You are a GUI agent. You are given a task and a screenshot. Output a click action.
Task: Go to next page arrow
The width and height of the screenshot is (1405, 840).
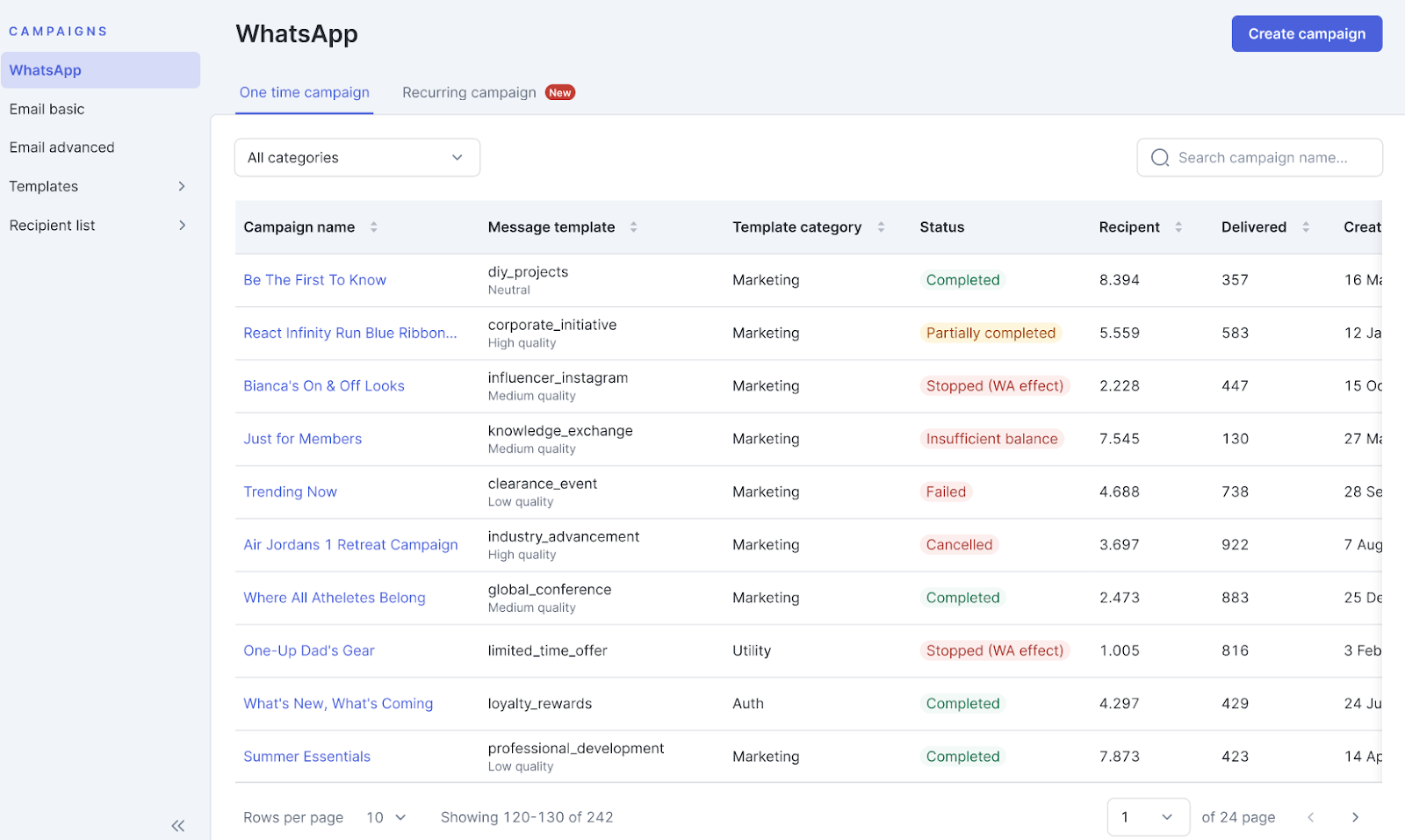coord(1355,817)
